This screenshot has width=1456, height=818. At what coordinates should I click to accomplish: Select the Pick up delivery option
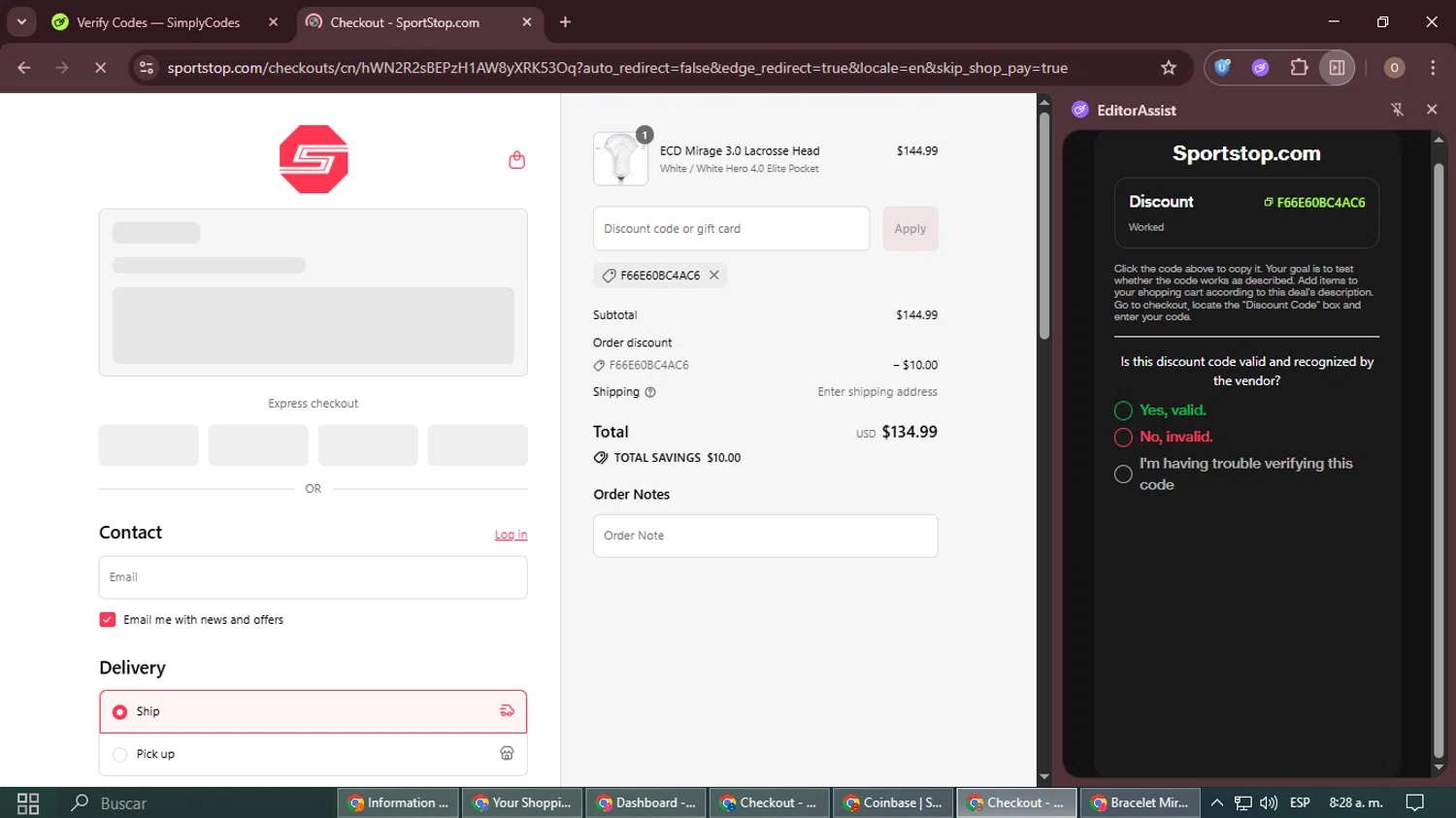[313, 754]
